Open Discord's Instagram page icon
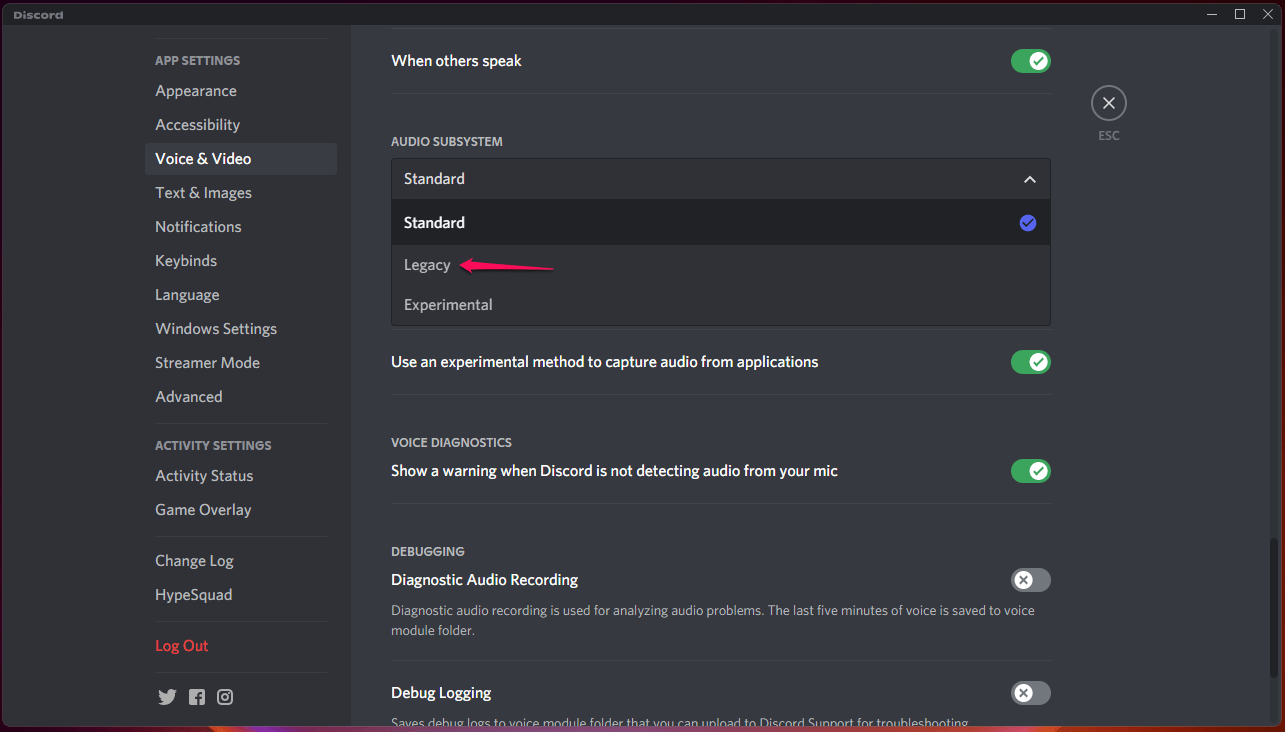The image size is (1285, 732). point(225,697)
